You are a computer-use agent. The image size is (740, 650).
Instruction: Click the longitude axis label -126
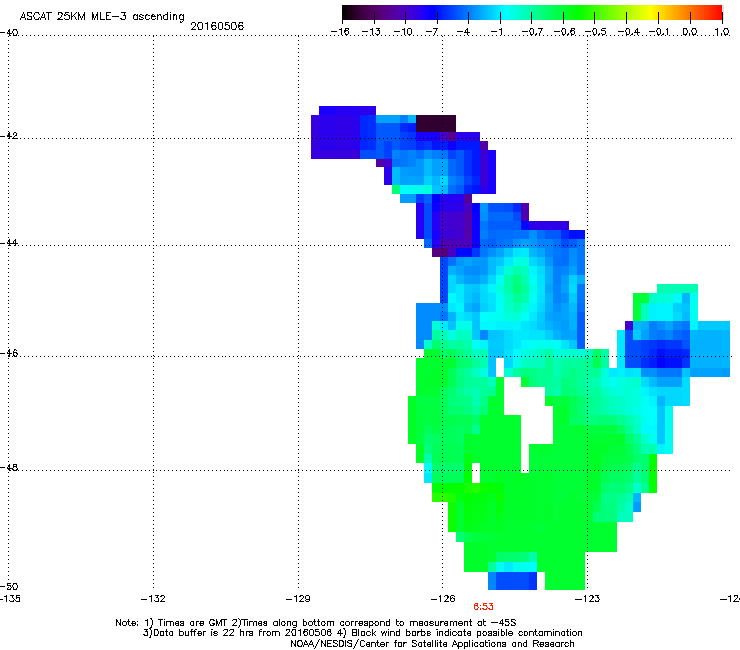click(x=443, y=599)
